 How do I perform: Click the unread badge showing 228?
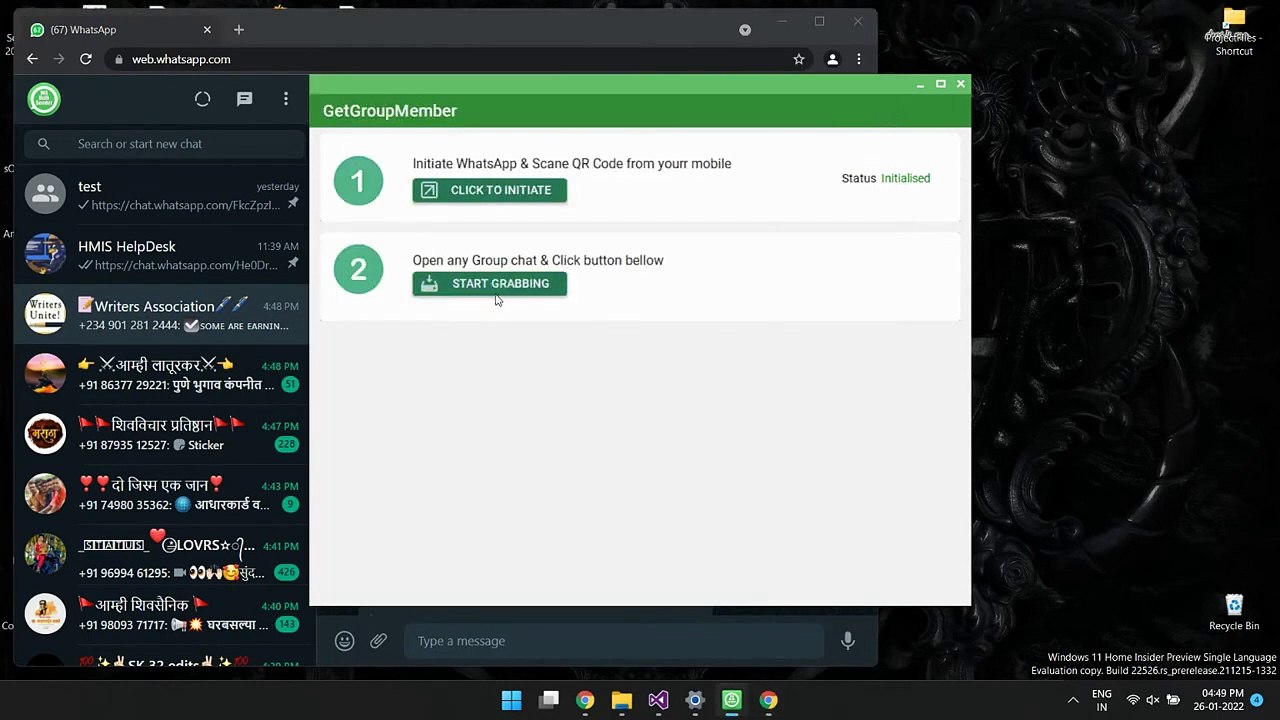(287, 445)
